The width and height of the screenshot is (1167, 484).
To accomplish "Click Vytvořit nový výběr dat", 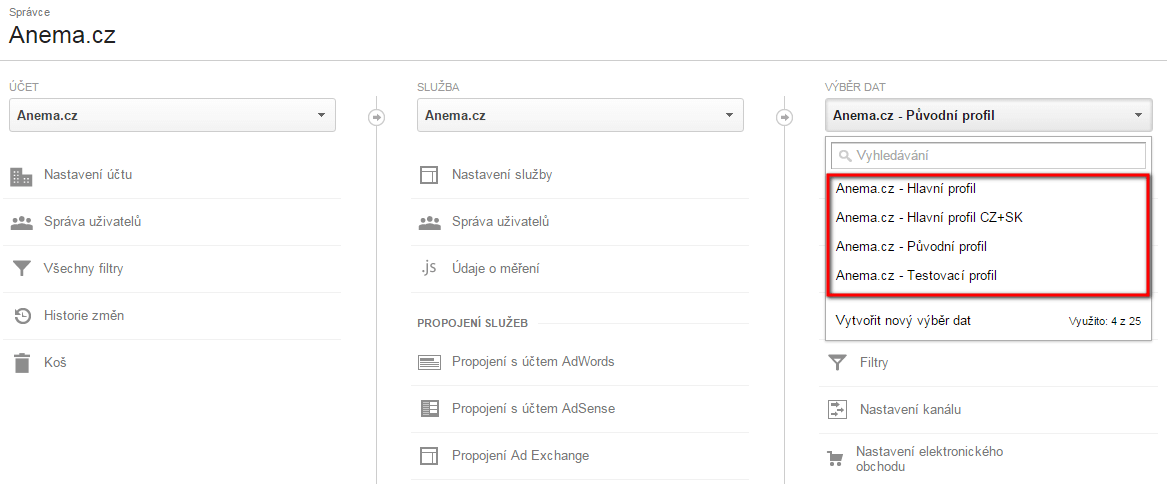I will [x=903, y=321].
